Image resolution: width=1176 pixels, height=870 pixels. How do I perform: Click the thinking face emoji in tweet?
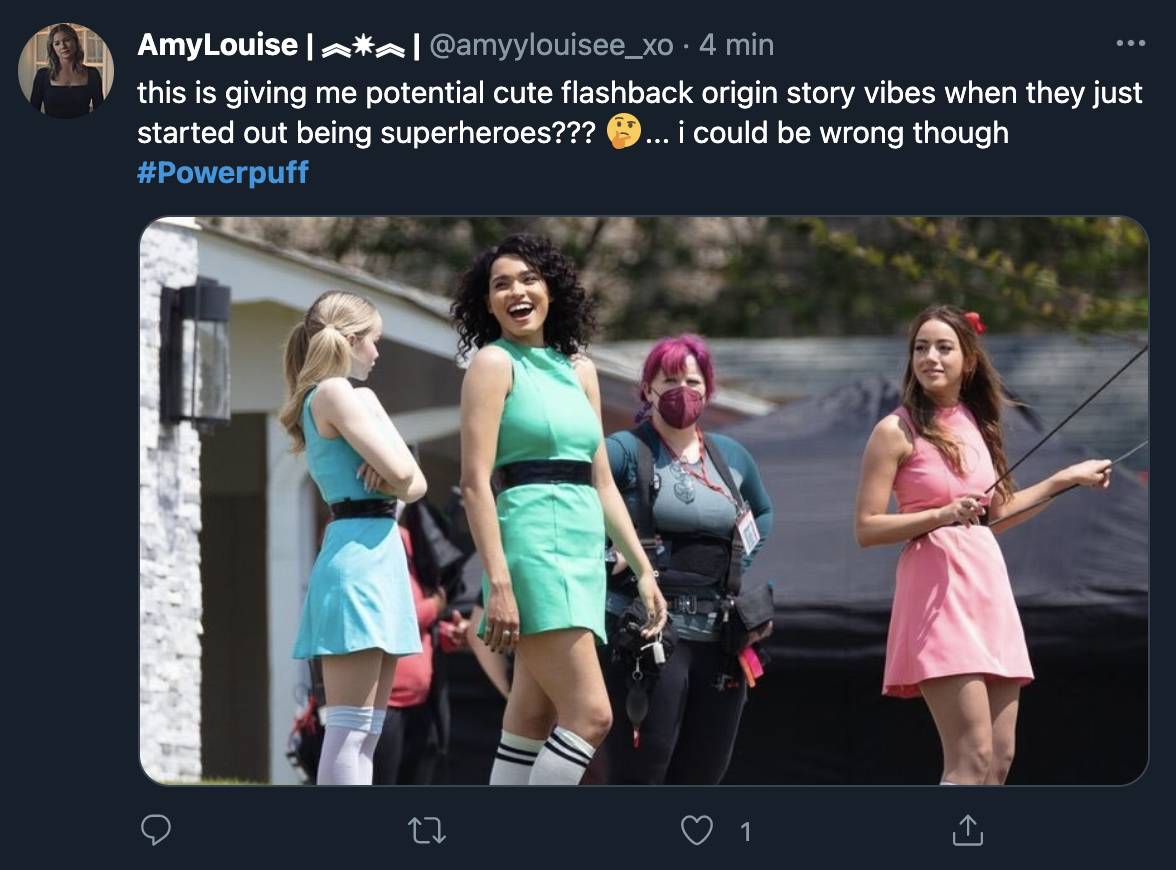624,133
